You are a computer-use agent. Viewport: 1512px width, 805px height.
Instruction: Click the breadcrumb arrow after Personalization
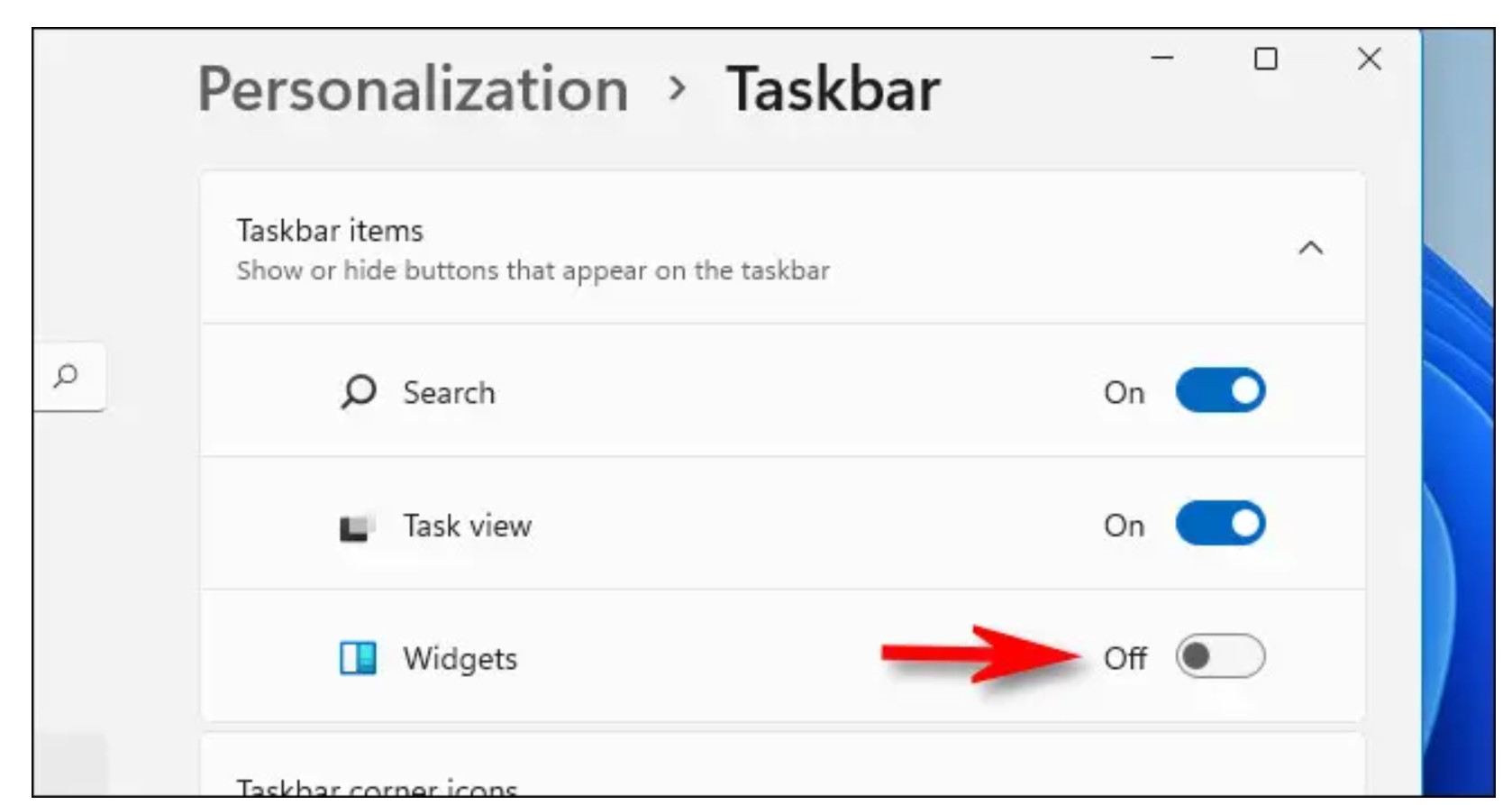(x=678, y=89)
